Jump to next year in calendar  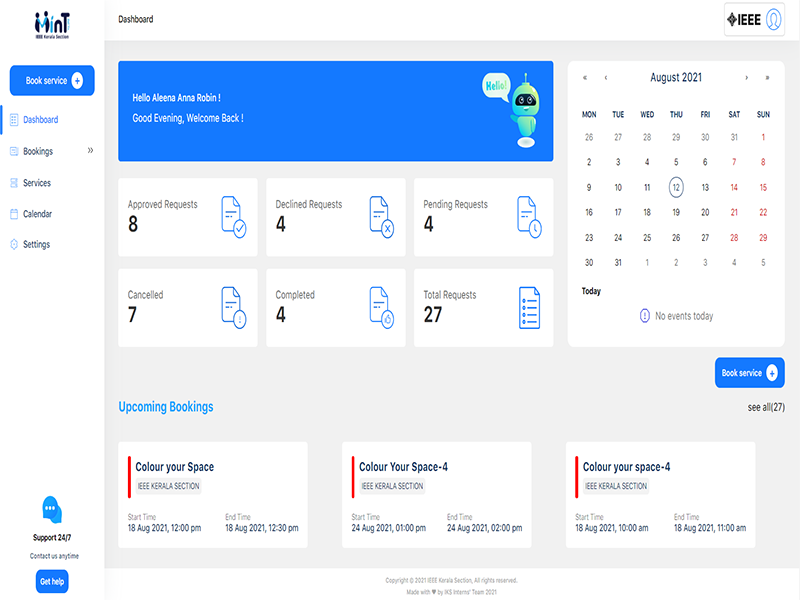tap(767, 77)
